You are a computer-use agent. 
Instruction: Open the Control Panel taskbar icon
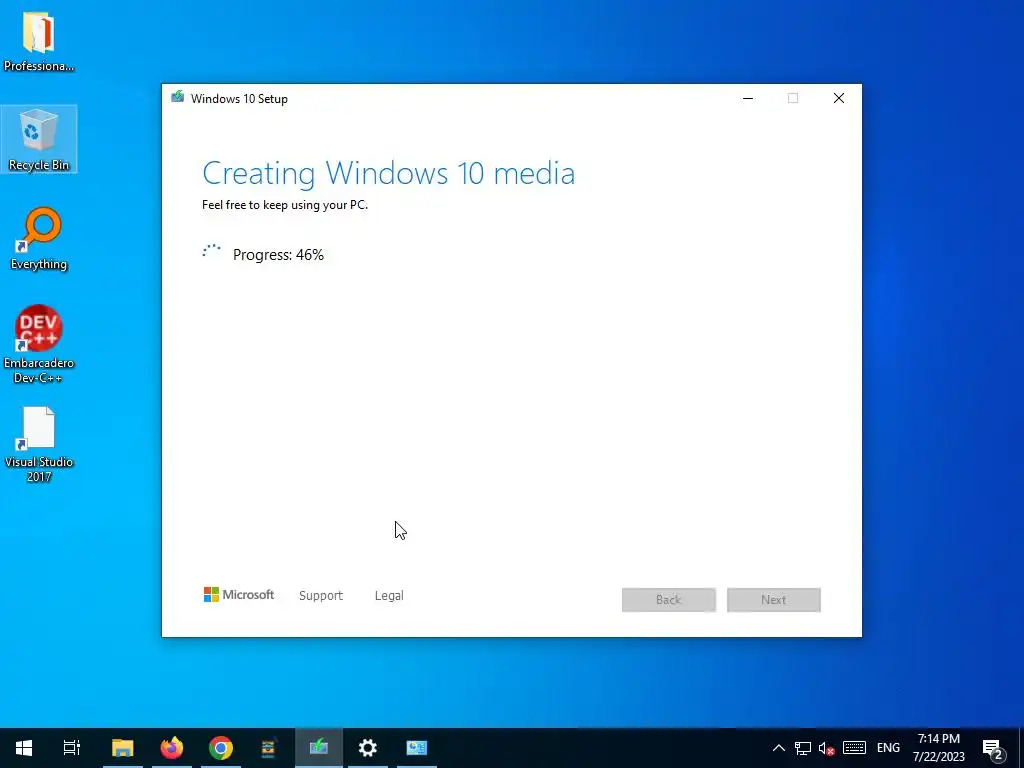(x=417, y=748)
